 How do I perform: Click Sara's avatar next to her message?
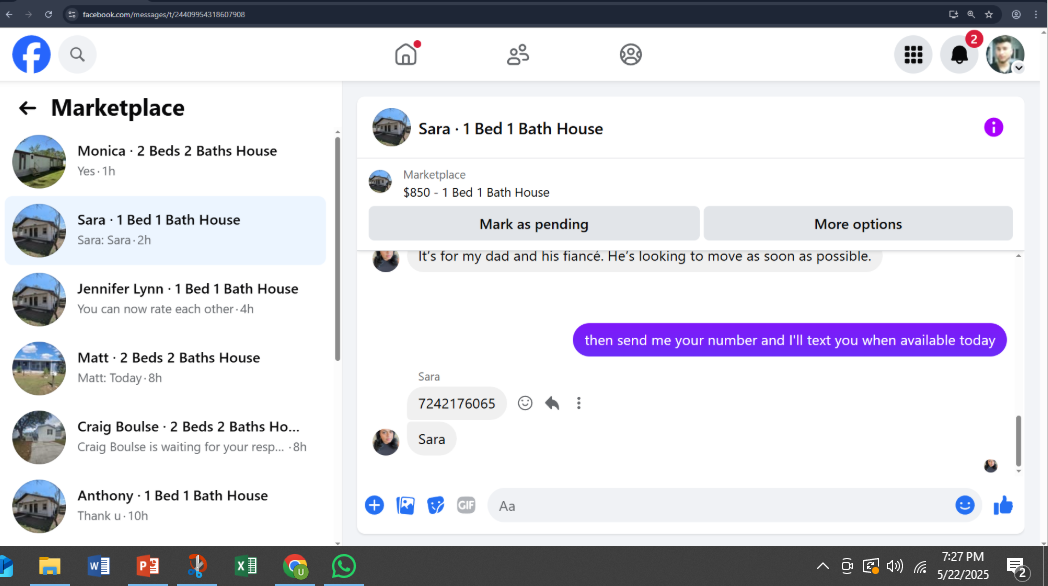tap(386, 442)
